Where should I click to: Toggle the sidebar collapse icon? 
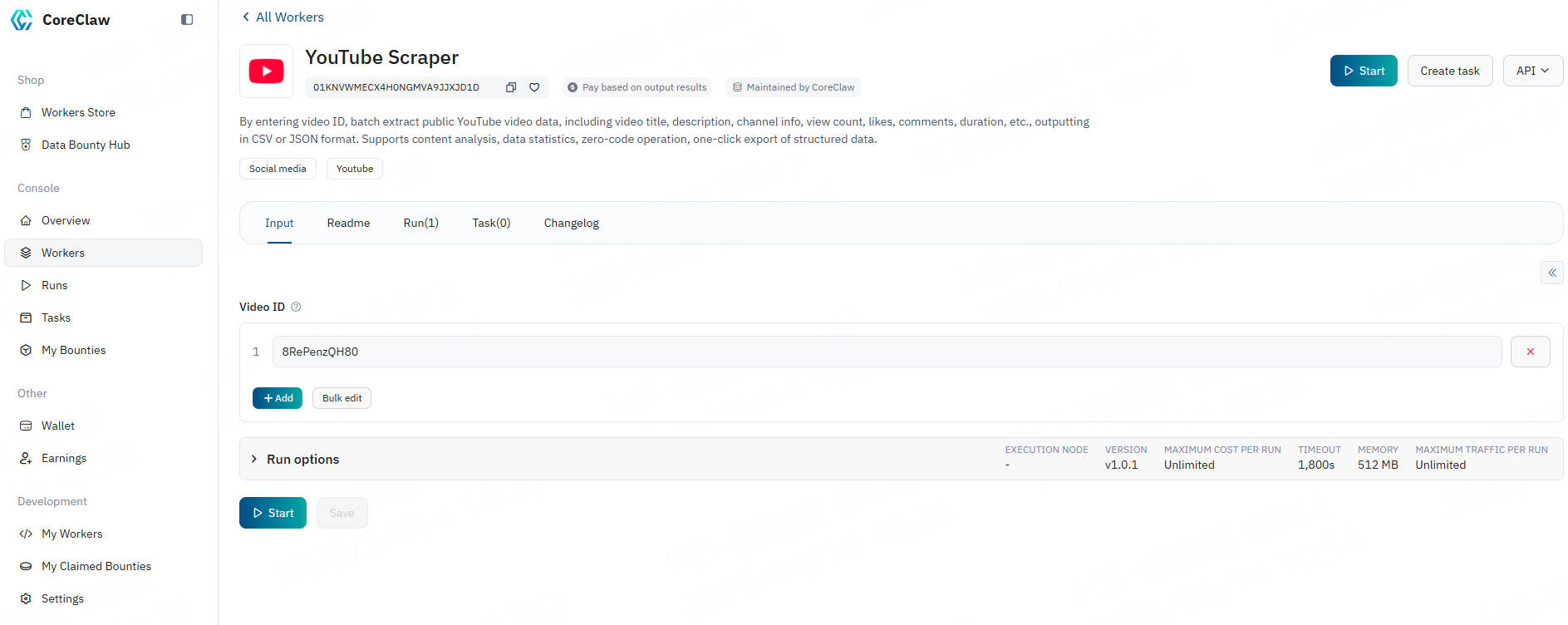tap(187, 20)
